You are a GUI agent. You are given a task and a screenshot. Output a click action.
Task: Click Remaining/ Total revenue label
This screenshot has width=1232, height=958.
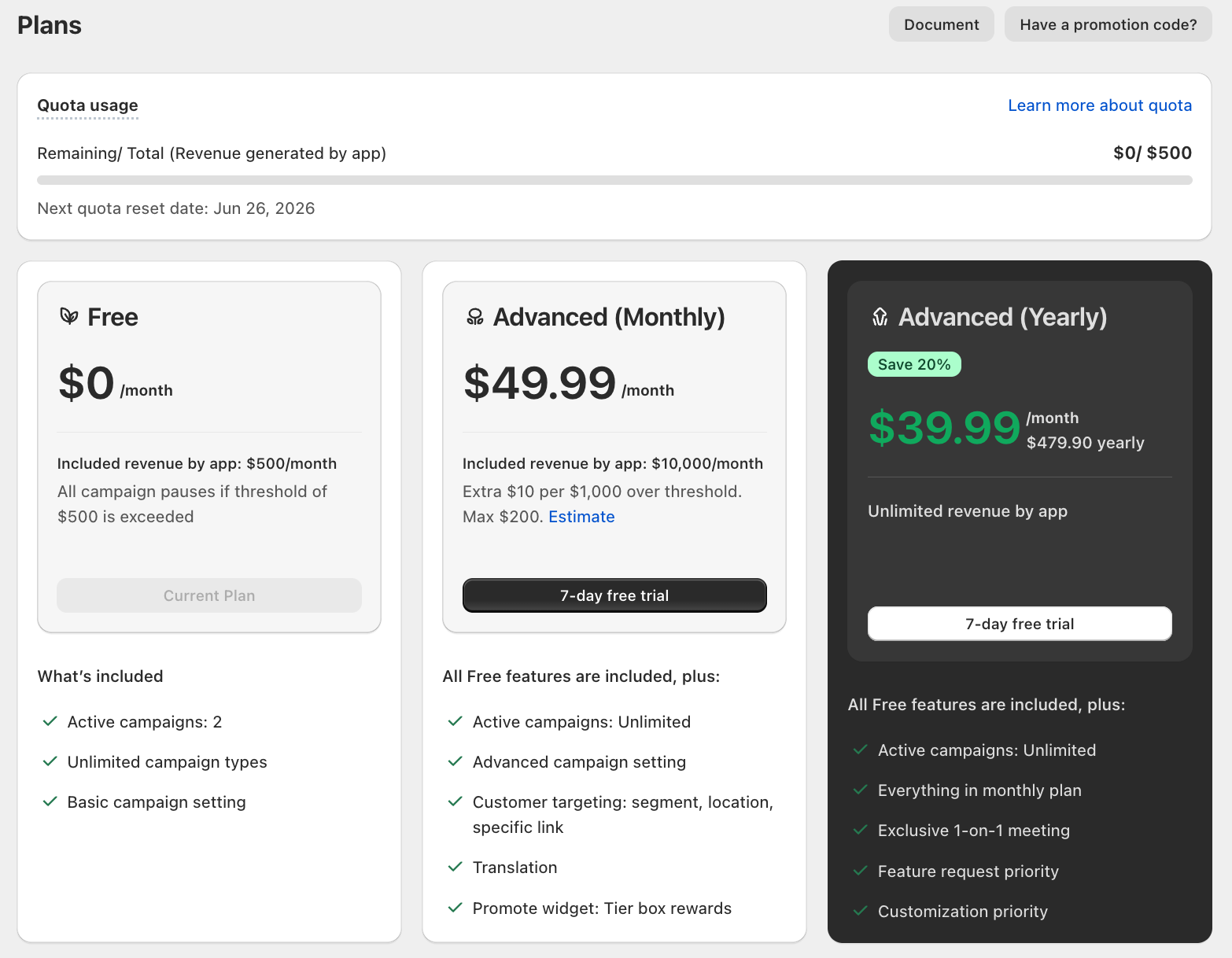click(212, 153)
